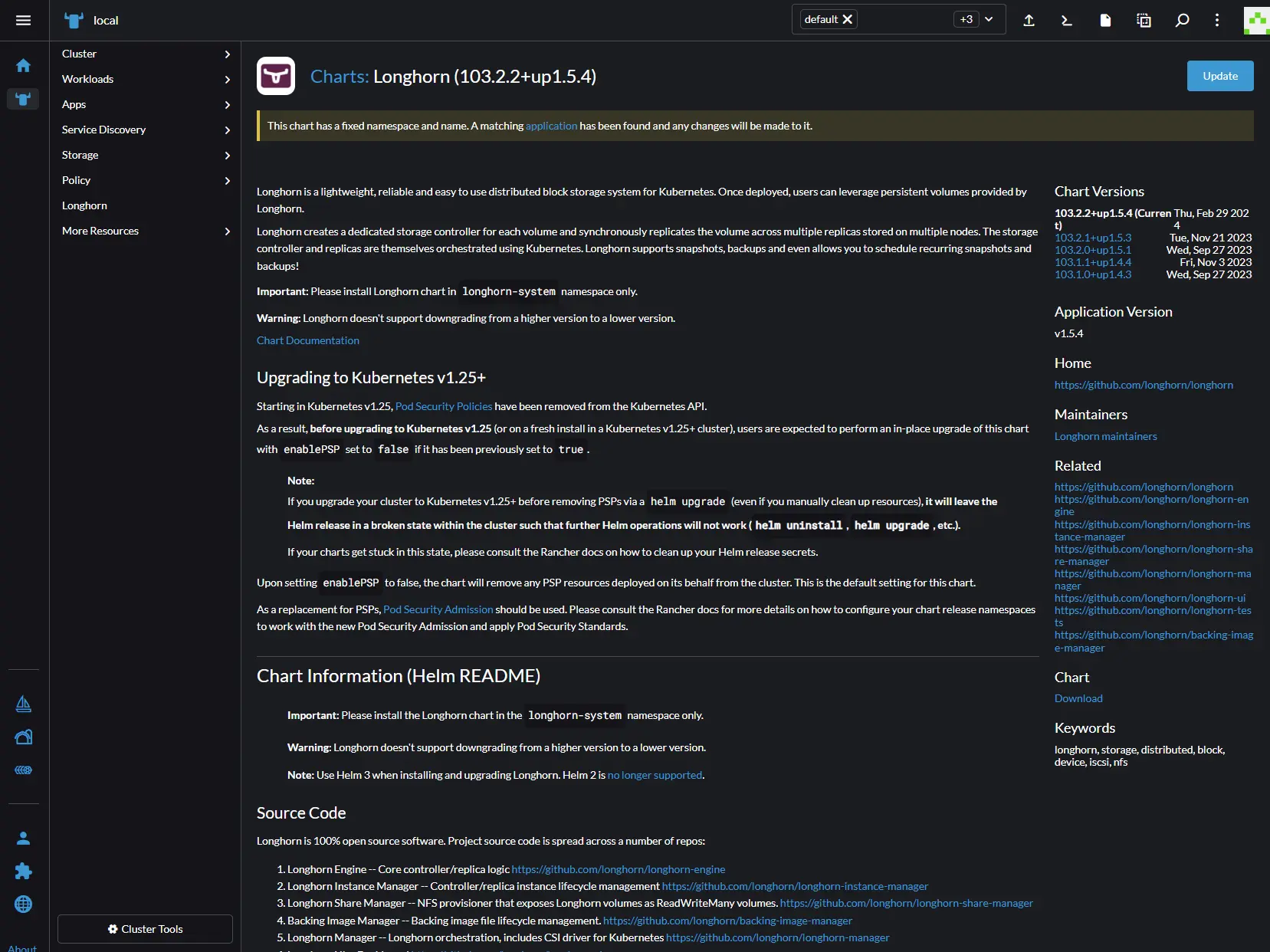Click the Copy KubeConfig to clipboard icon
Image resolution: width=1270 pixels, height=952 pixels.
(x=1144, y=21)
